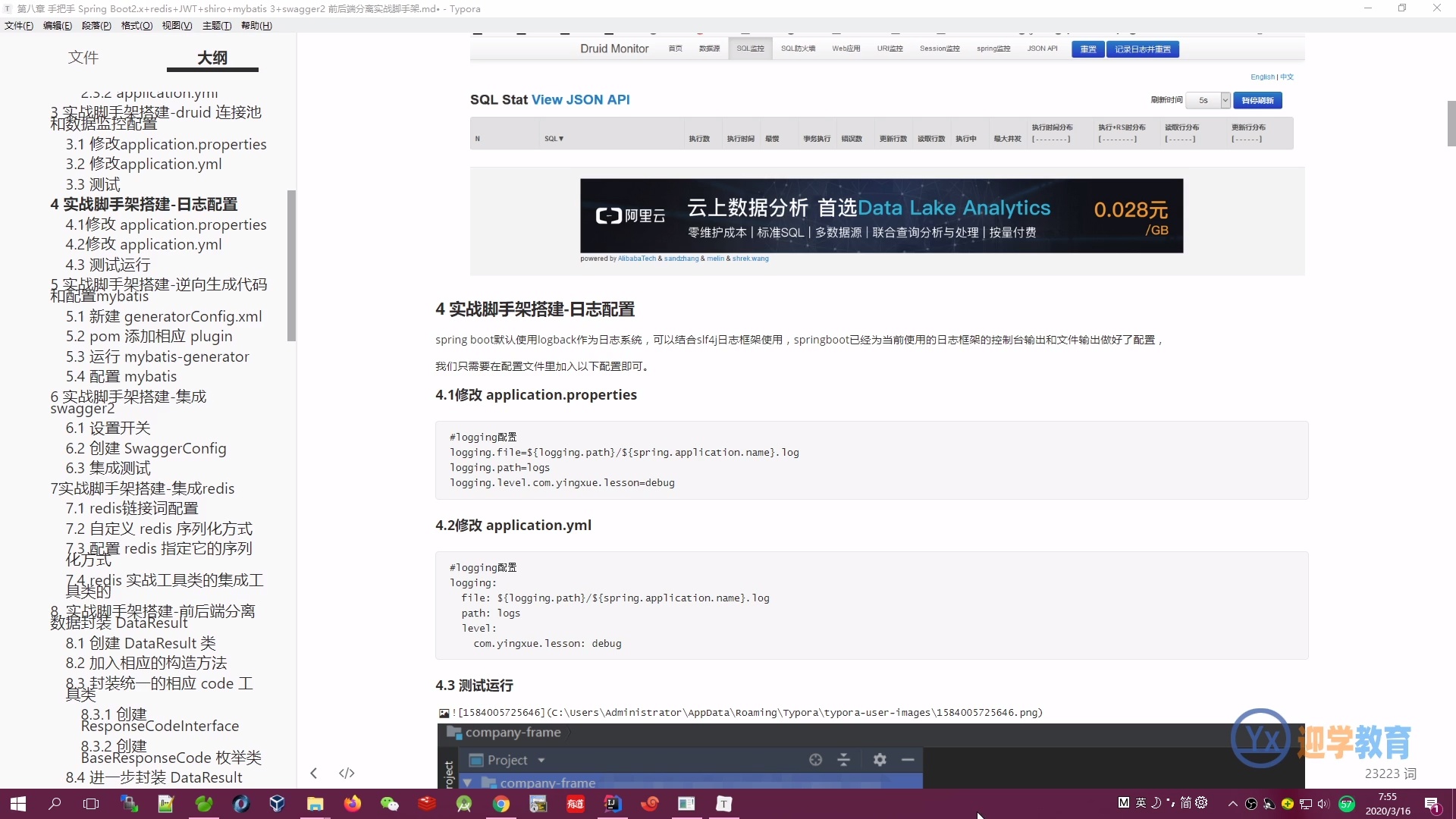
Task: Click the settings gear in Project panel
Action: click(x=880, y=759)
